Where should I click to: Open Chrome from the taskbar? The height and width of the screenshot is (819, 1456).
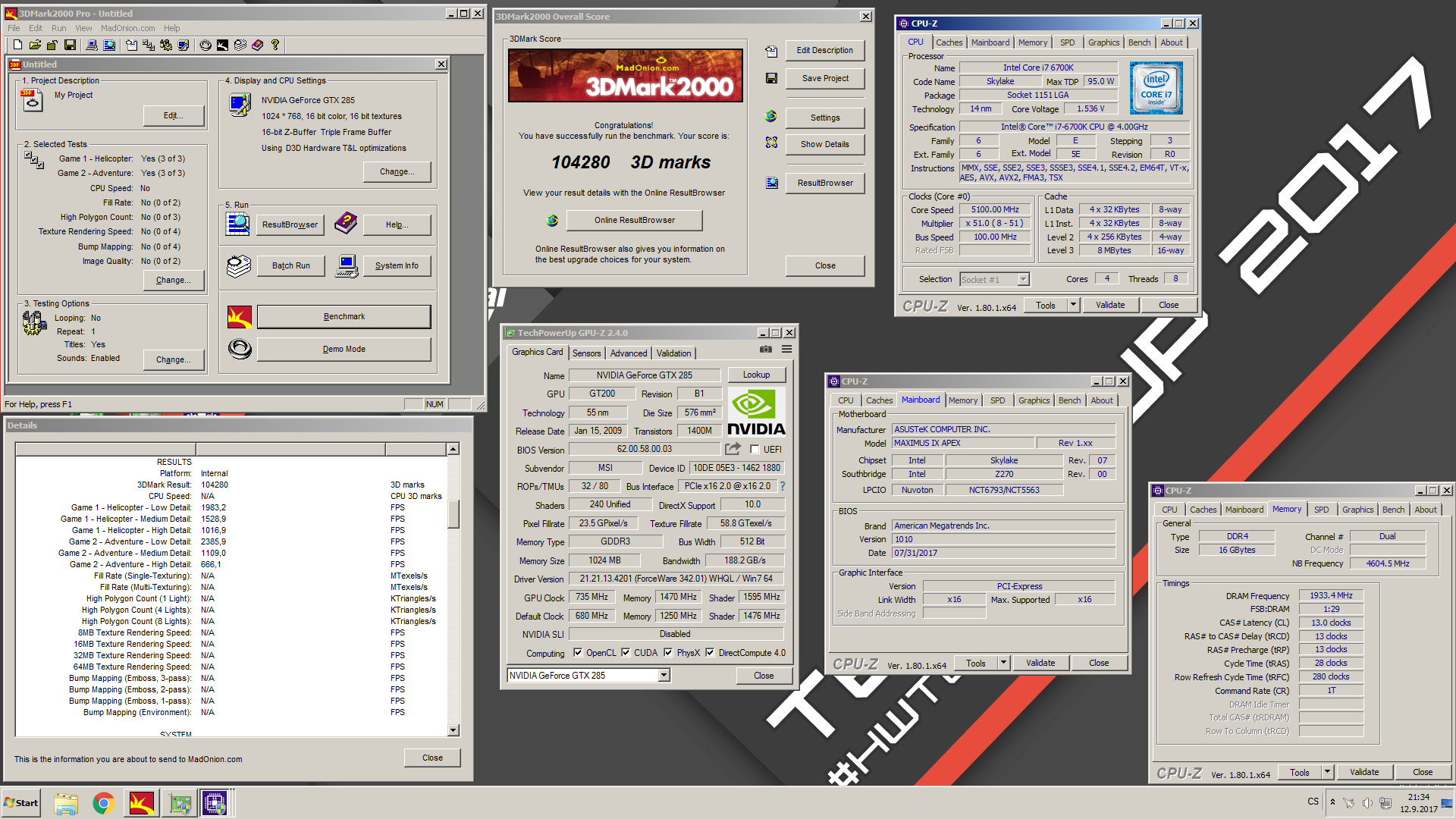(104, 803)
